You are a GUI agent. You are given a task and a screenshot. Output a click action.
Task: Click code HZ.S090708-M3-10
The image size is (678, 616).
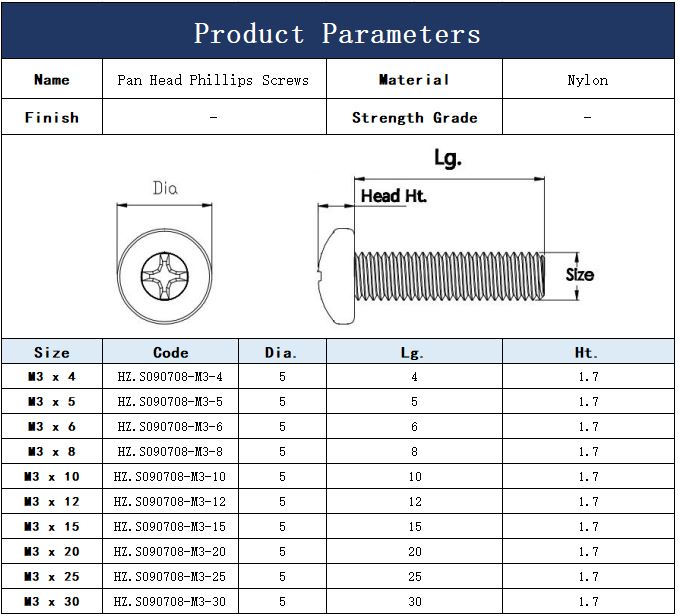pyautogui.click(x=170, y=477)
